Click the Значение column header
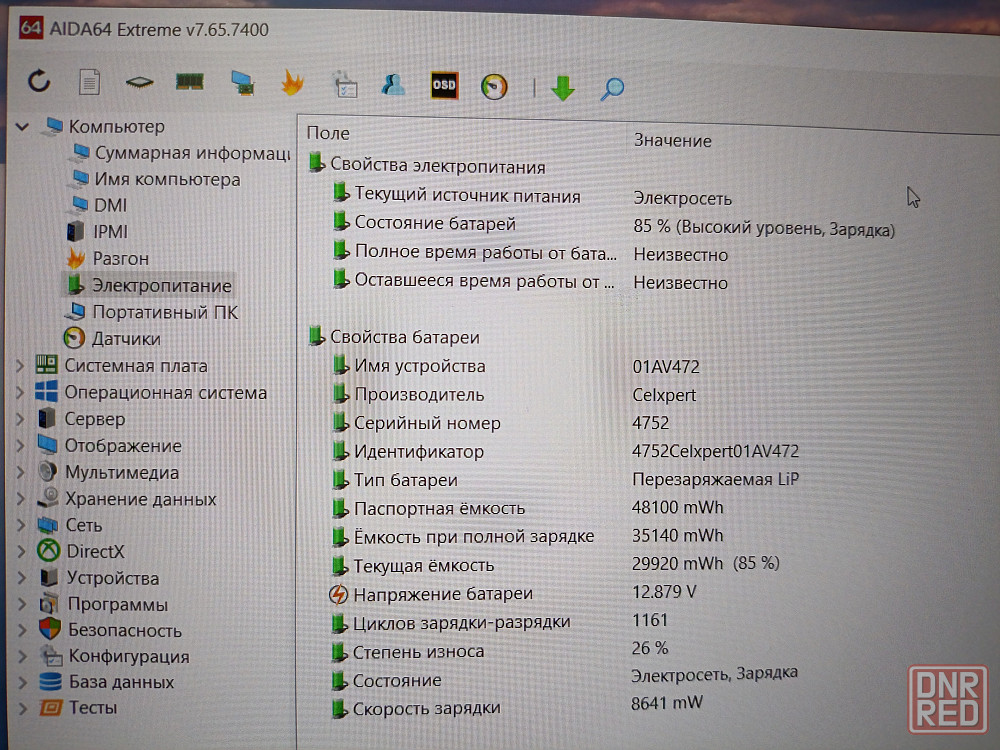1000x750 pixels. (x=672, y=141)
